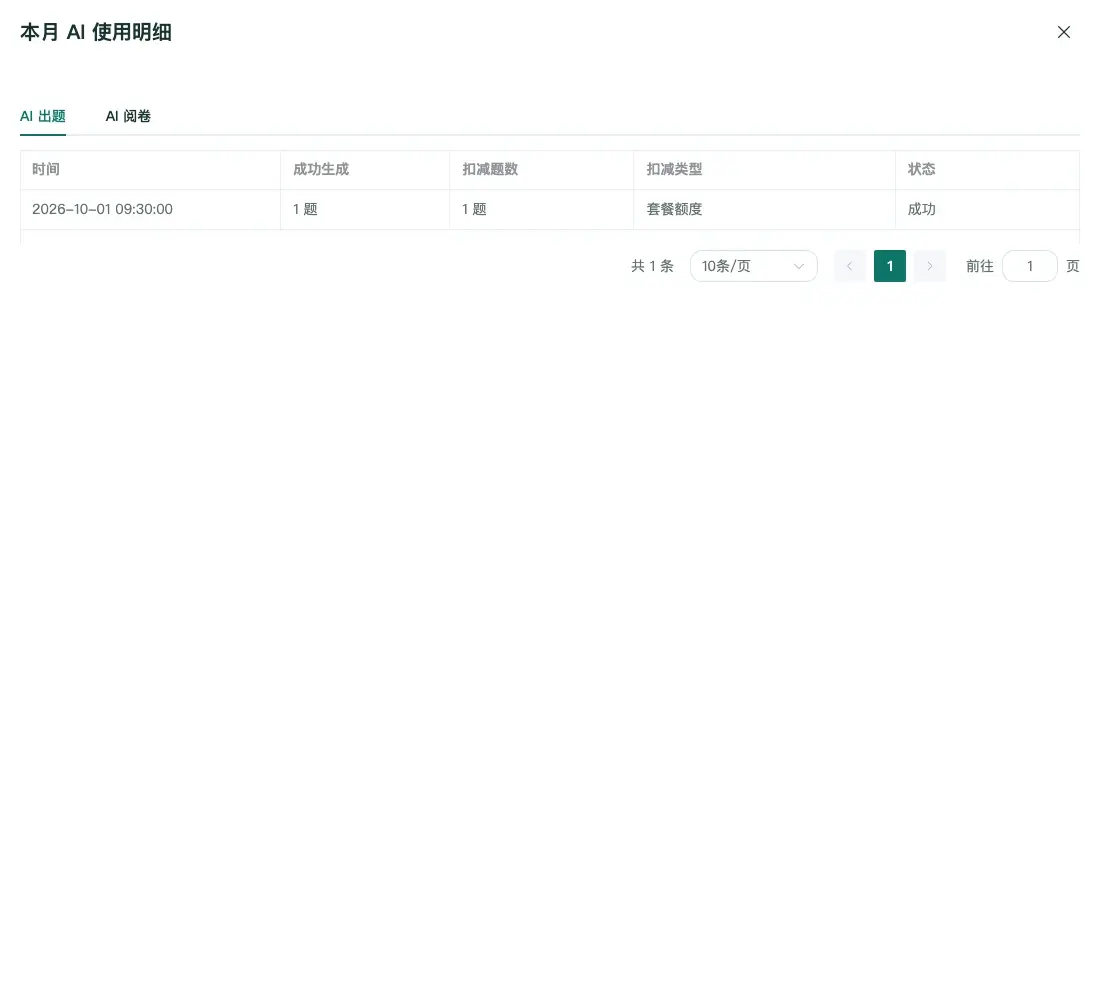Viewport: 1100px width, 1000px height.
Task: Click the 时间 column header
Action: coord(150,169)
